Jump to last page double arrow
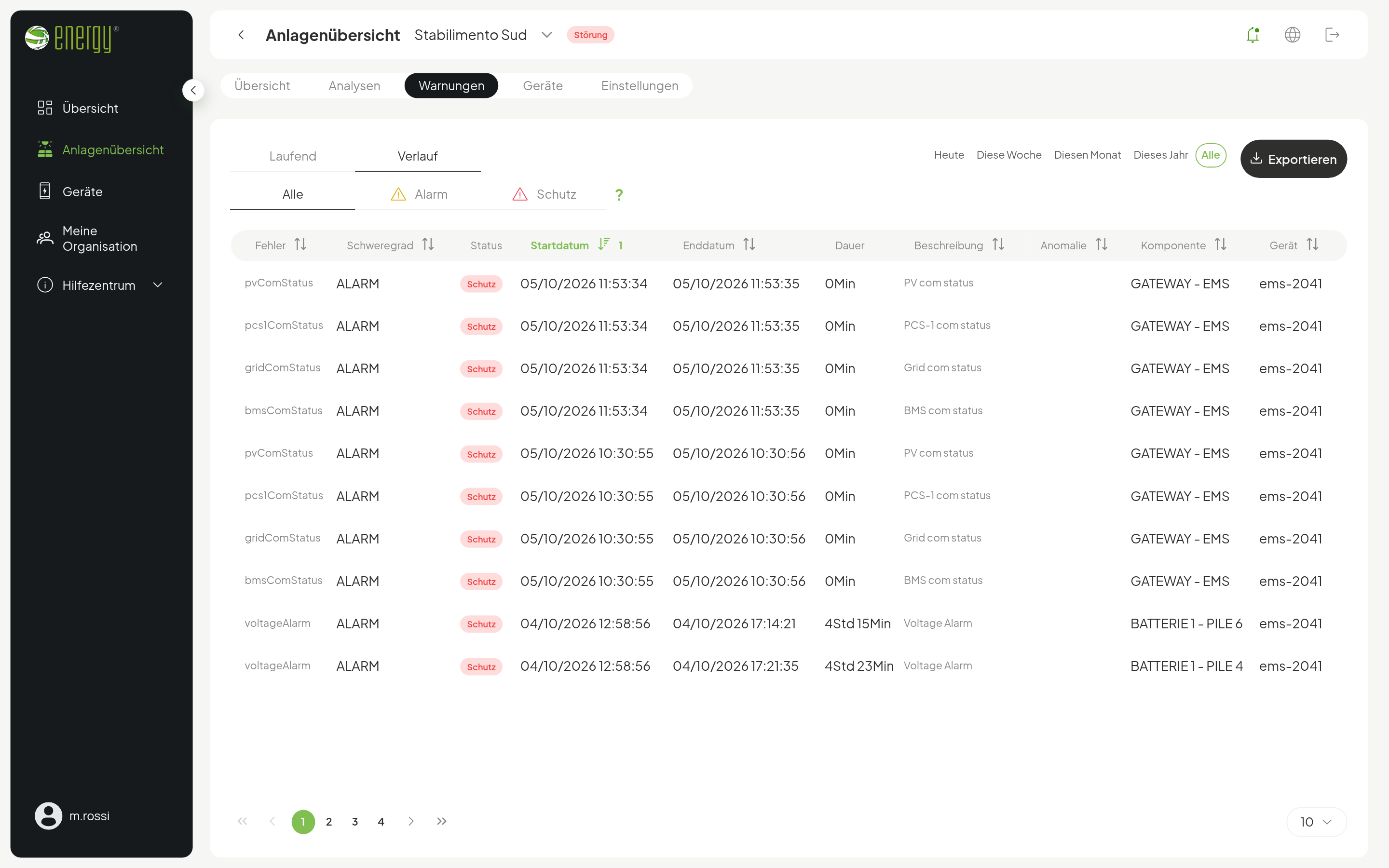 coord(441,822)
